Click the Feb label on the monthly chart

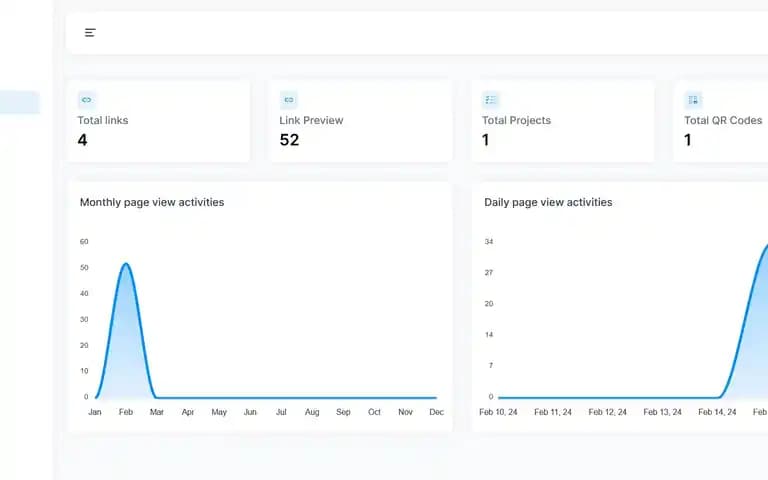[x=126, y=412]
